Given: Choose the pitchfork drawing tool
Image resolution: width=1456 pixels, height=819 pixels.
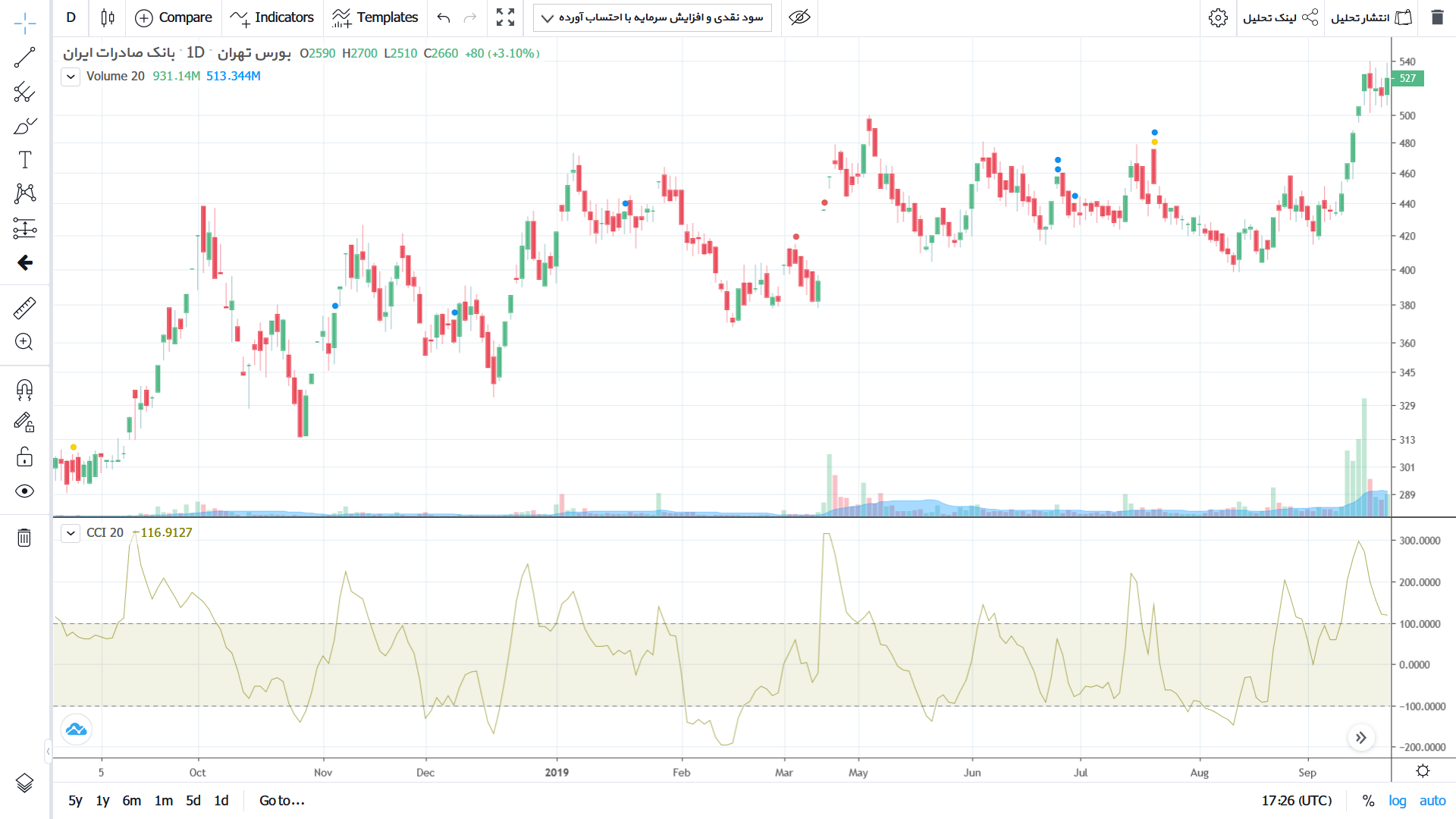Looking at the screenshot, I should (x=25, y=92).
